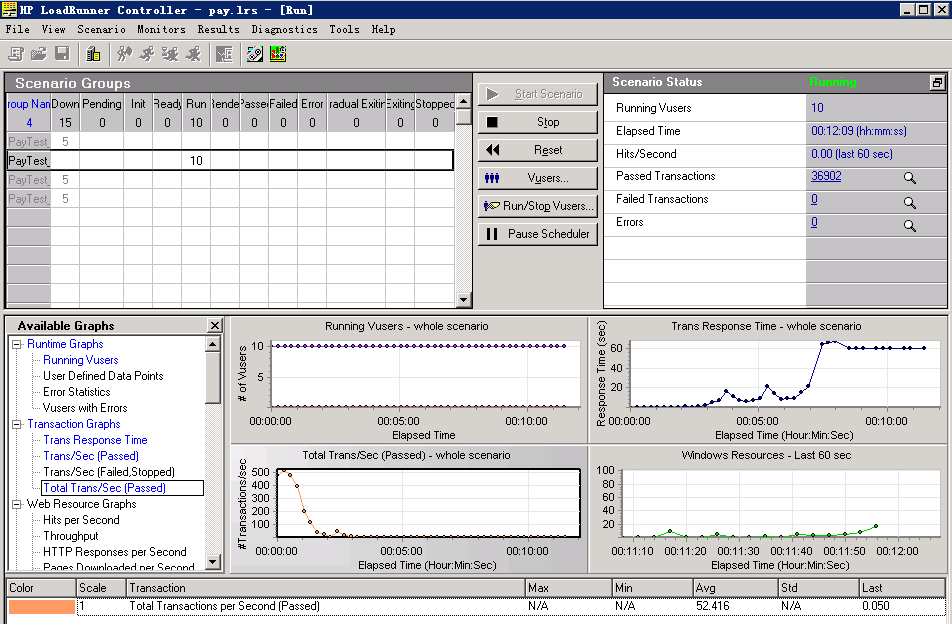The image size is (952, 624).
Task: Click the Run/Stop Vusers... button
Action: (538, 206)
